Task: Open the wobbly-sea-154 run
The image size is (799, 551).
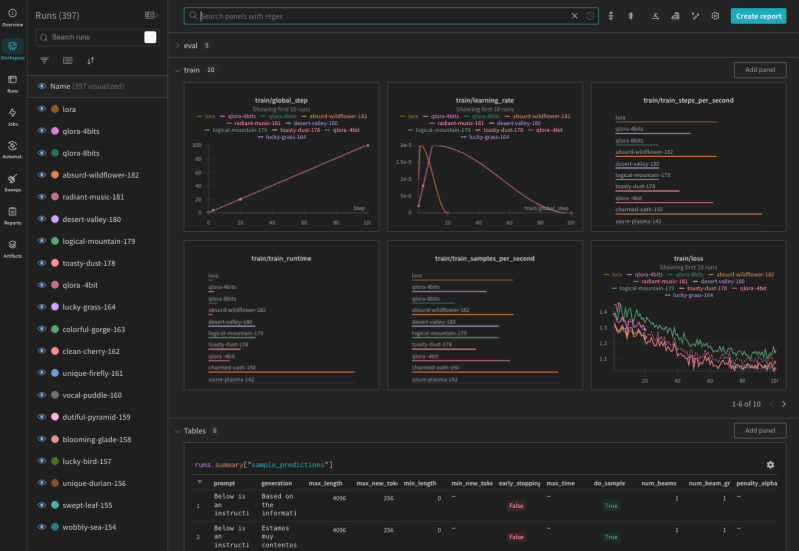Action: (x=89, y=527)
